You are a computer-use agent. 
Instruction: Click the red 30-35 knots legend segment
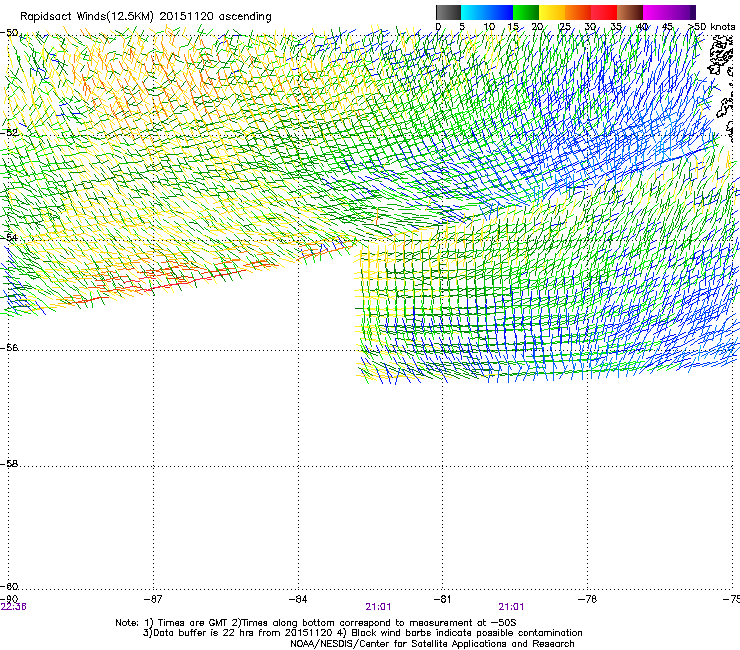click(x=604, y=12)
